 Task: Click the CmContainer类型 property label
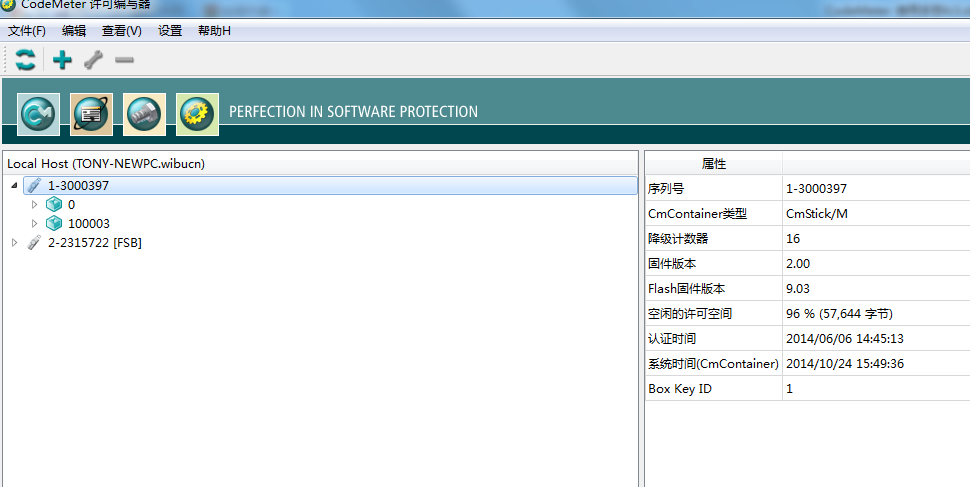coord(697,213)
